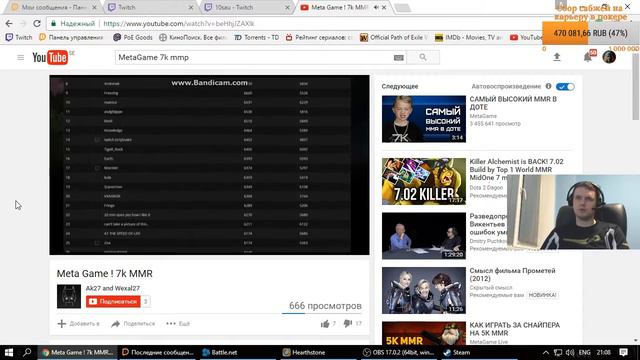Switch to Battle.net in the taskbar
The width and height of the screenshot is (640, 360).
tap(238, 353)
